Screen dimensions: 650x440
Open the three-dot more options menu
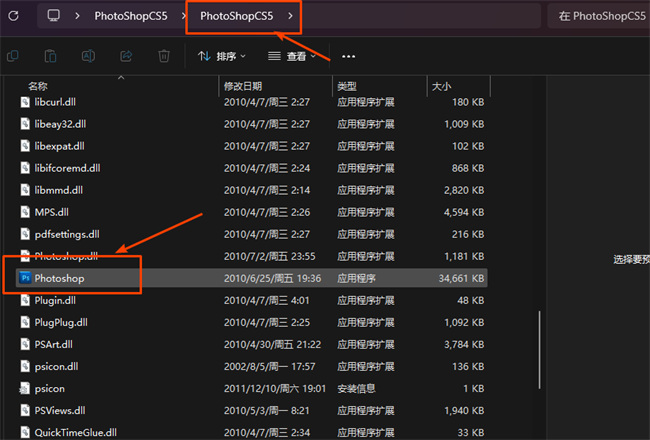[x=348, y=56]
